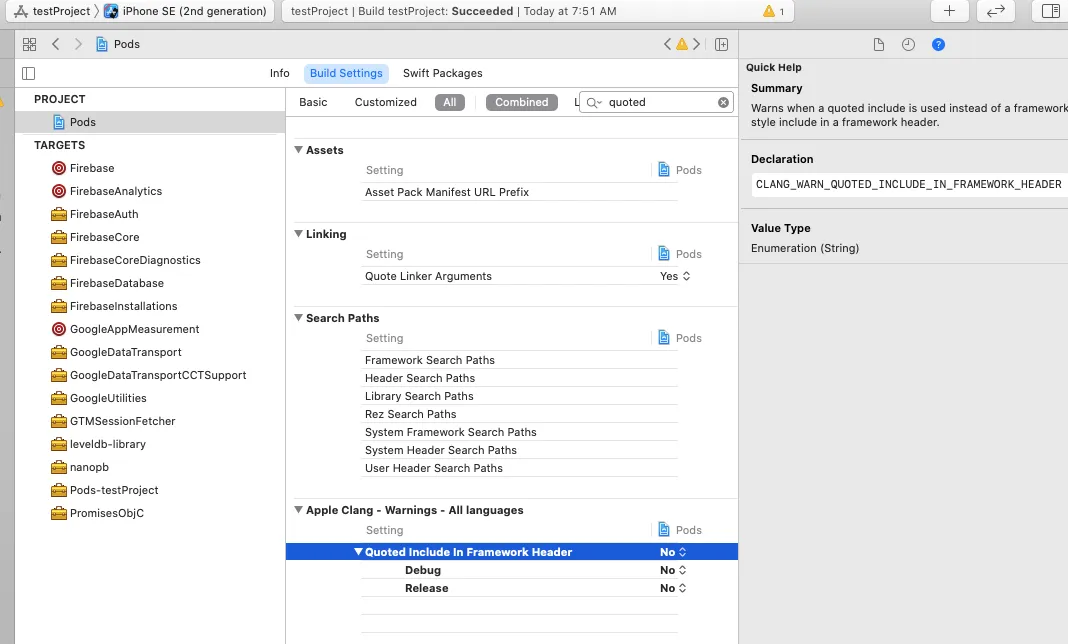This screenshot has width=1068, height=644.
Task: Show the File inspector
Action: [x=879, y=44]
